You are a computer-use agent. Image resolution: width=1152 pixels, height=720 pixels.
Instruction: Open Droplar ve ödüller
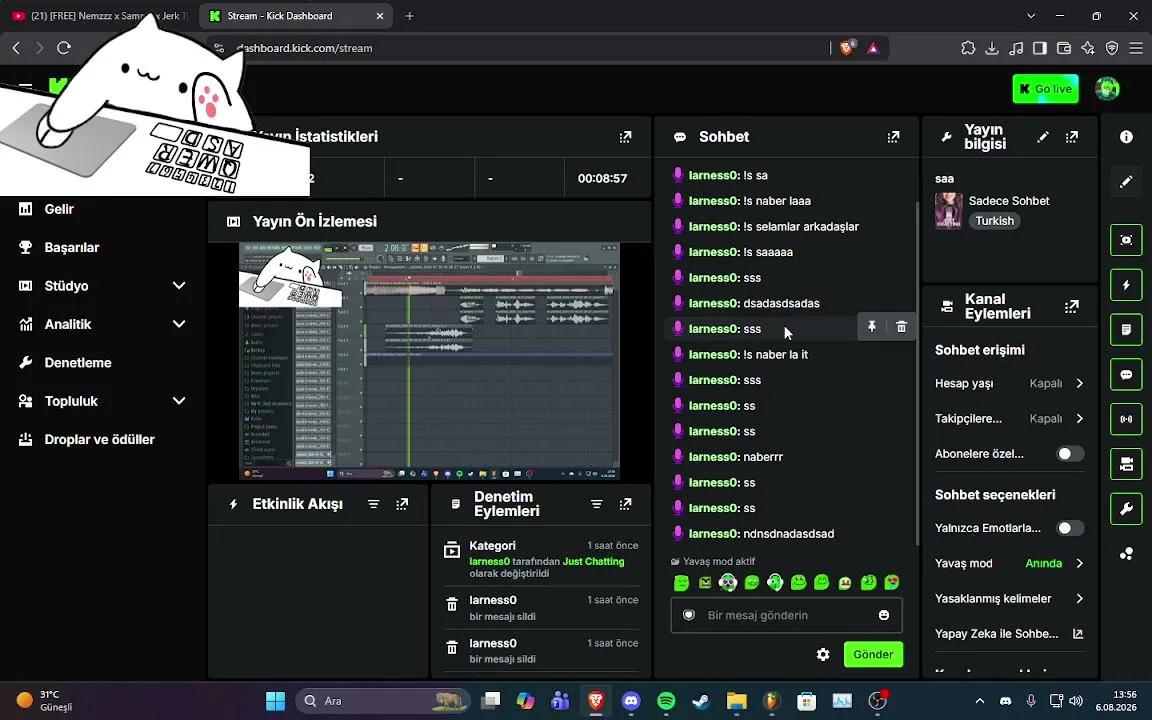101,439
